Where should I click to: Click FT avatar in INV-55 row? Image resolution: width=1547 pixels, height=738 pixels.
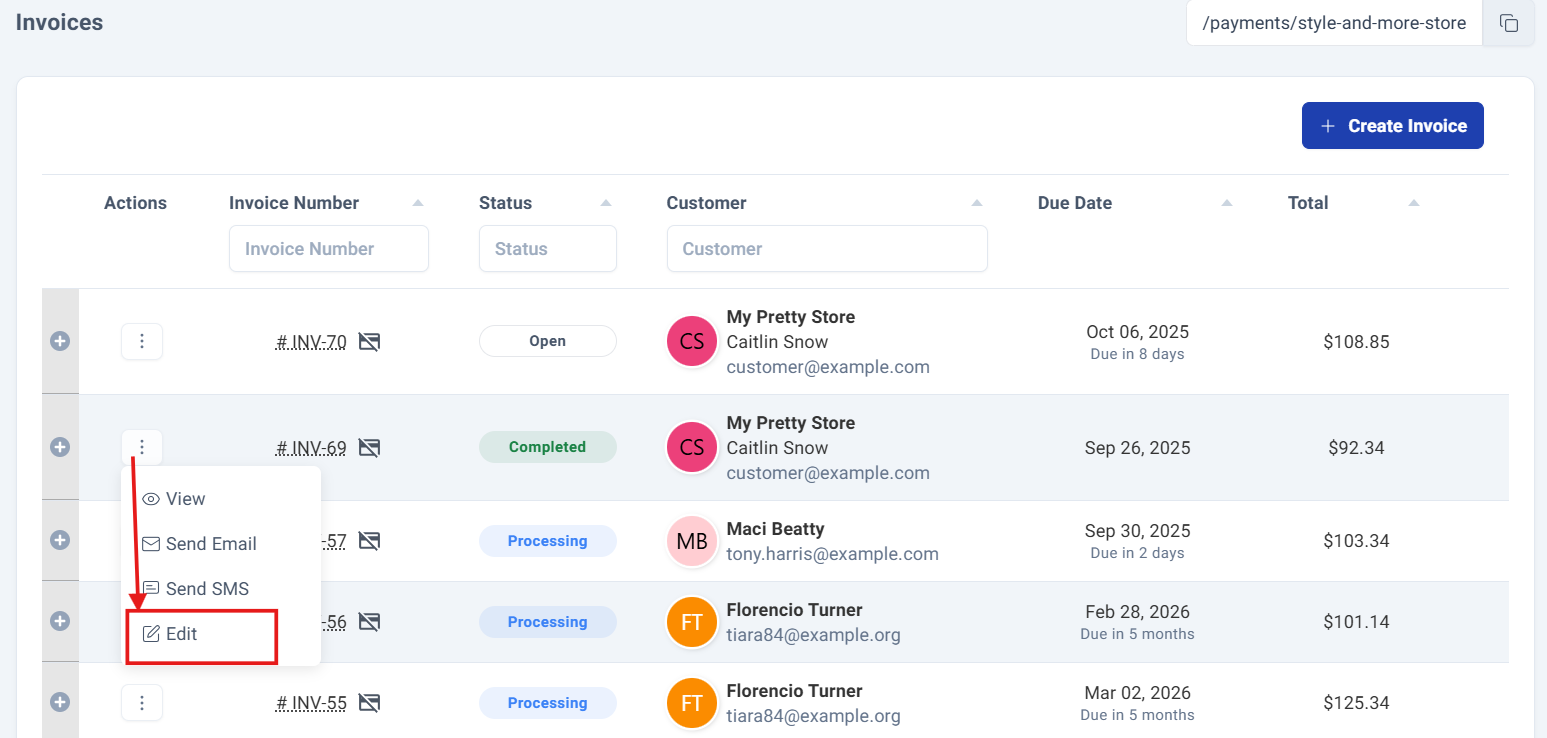tap(692, 703)
